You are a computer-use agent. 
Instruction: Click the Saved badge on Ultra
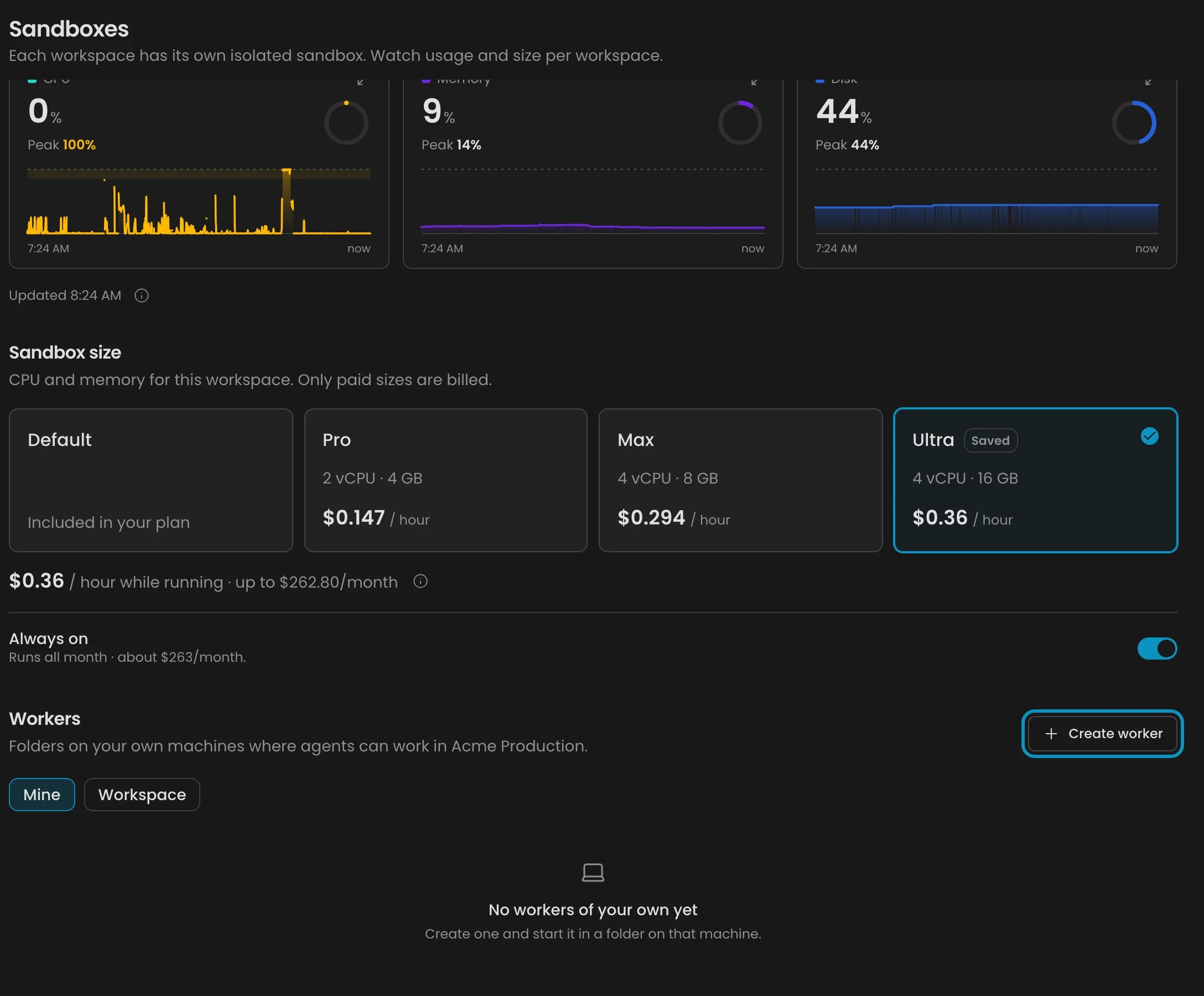[990, 440]
